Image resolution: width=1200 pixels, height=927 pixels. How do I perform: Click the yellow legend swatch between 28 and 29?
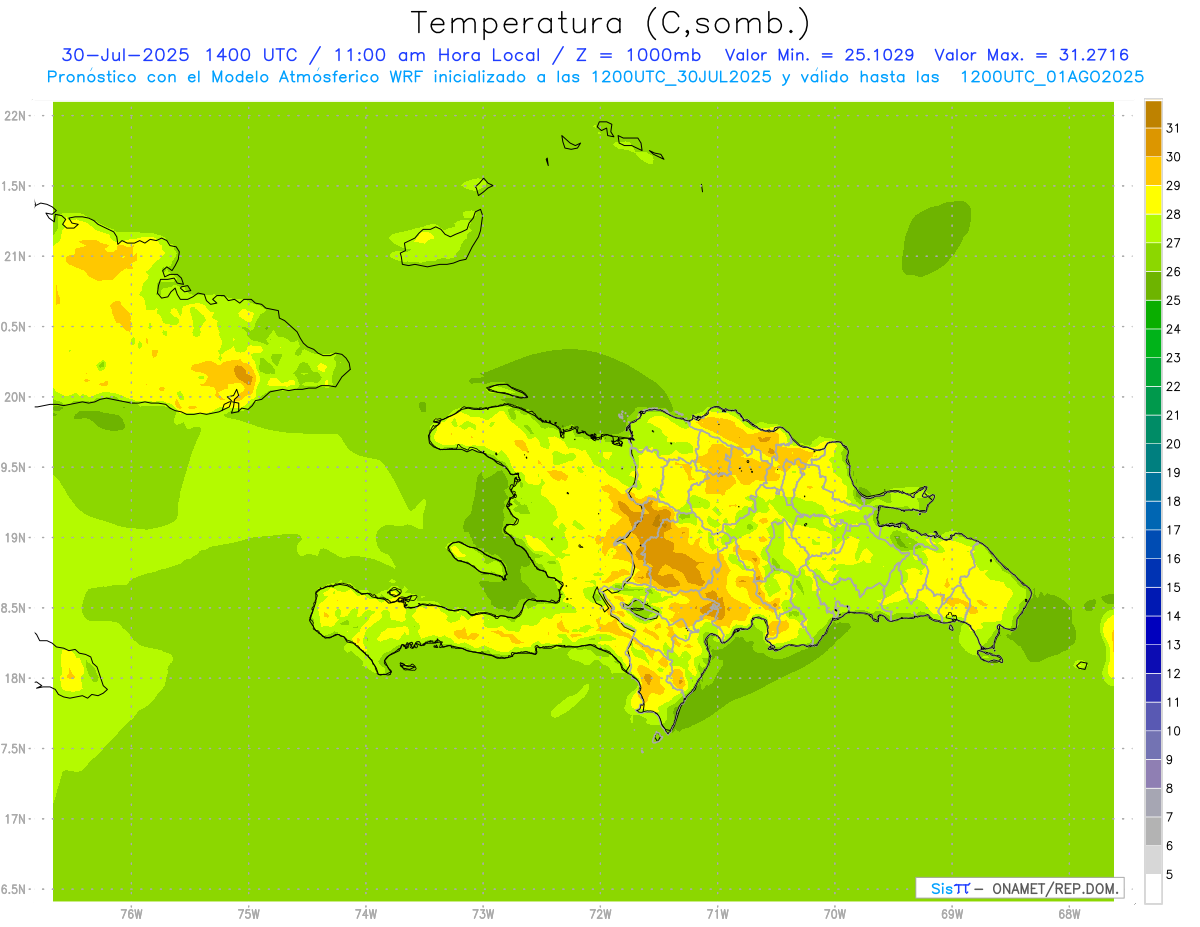point(1153,200)
